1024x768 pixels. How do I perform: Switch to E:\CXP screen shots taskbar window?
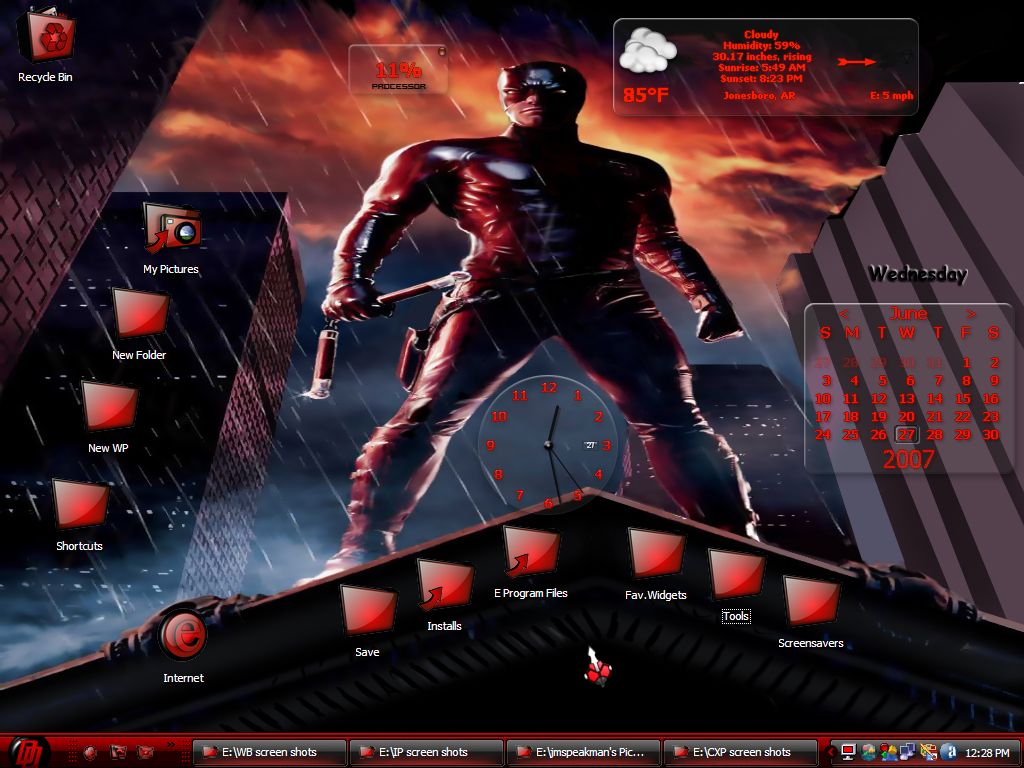pos(741,752)
